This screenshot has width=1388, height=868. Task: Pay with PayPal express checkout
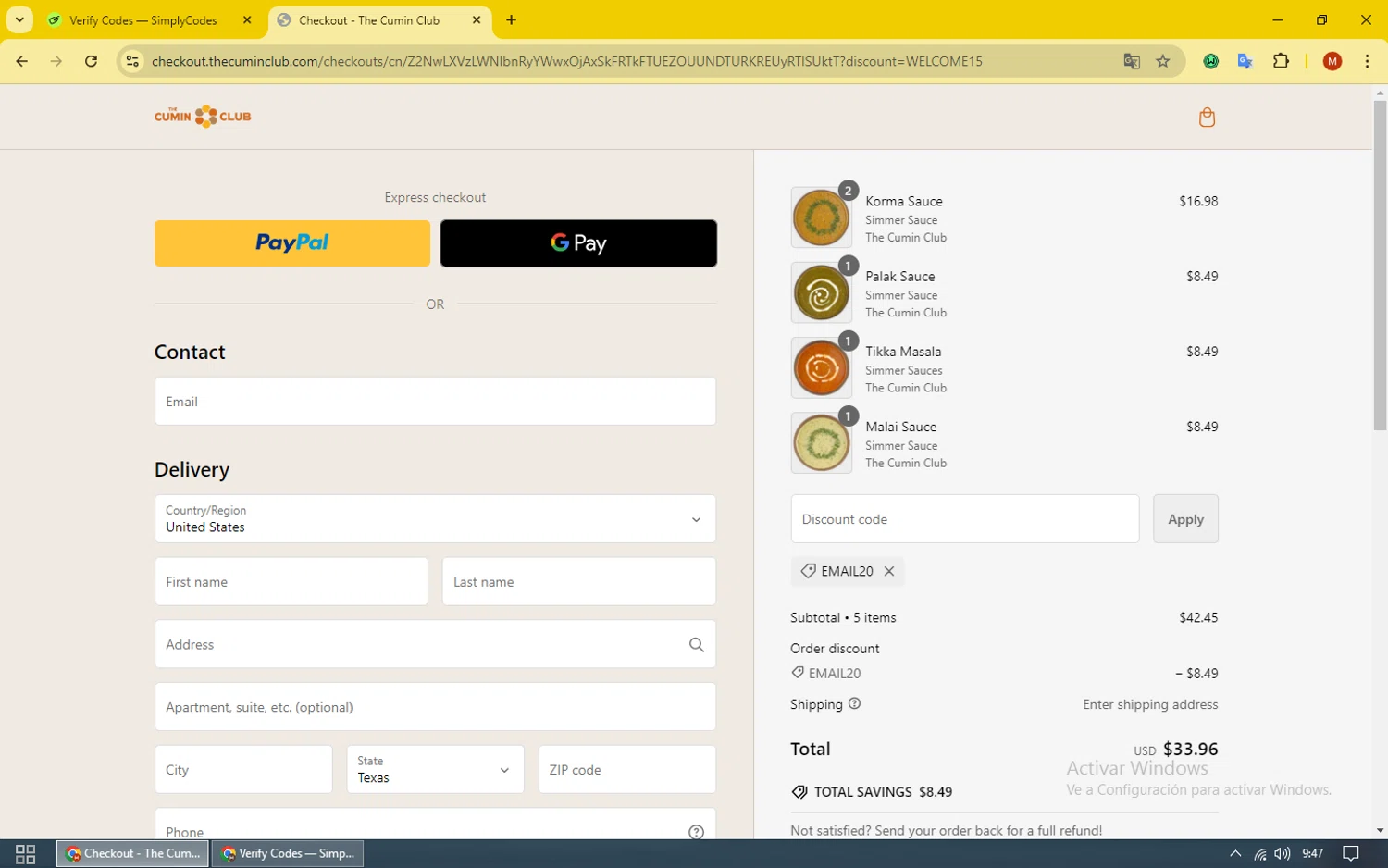point(292,243)
